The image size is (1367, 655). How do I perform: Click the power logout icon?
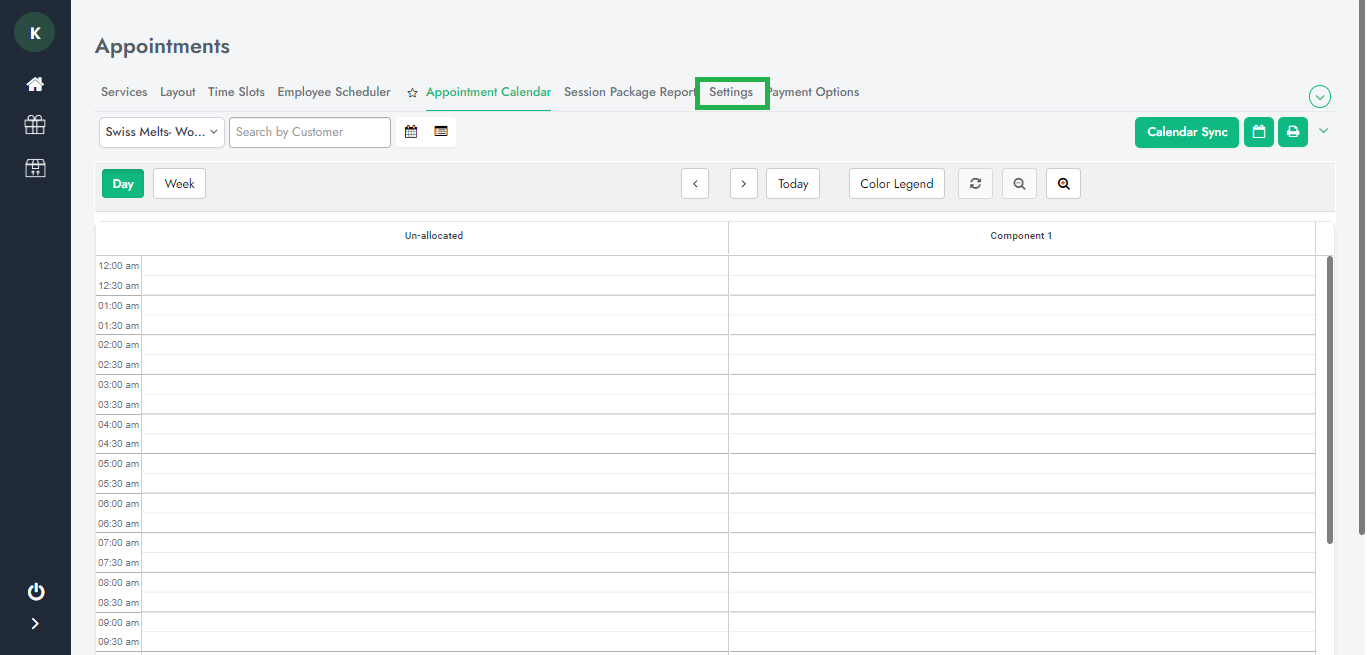tap(35, 592)
